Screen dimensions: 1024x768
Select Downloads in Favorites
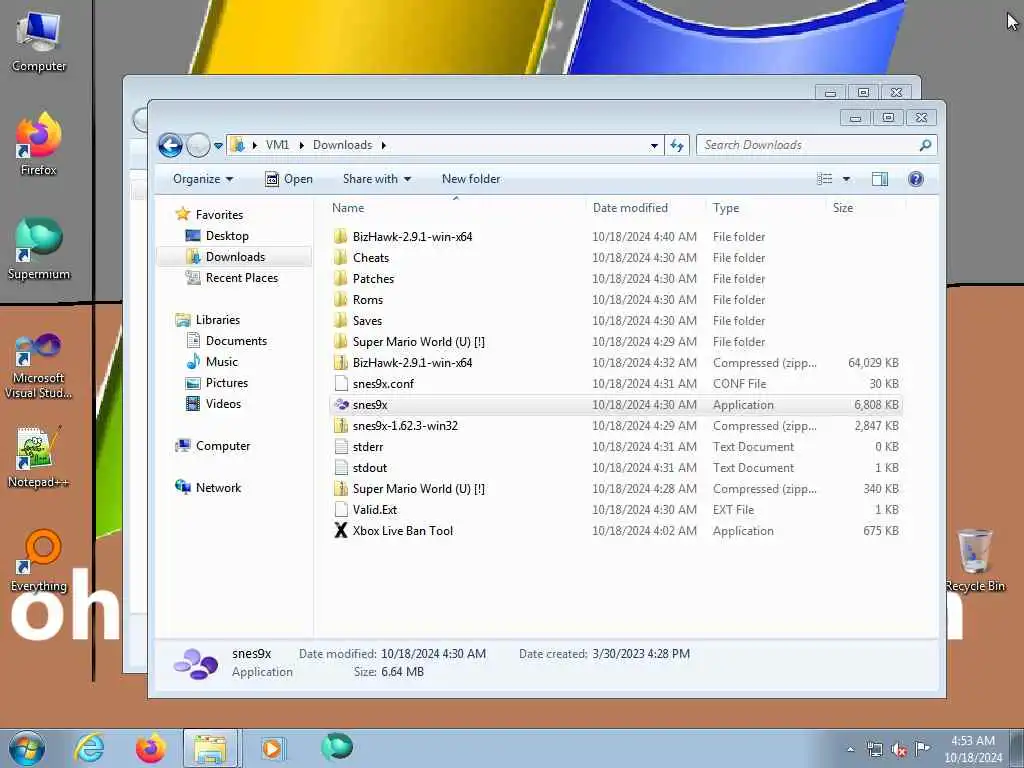(235, 257)
